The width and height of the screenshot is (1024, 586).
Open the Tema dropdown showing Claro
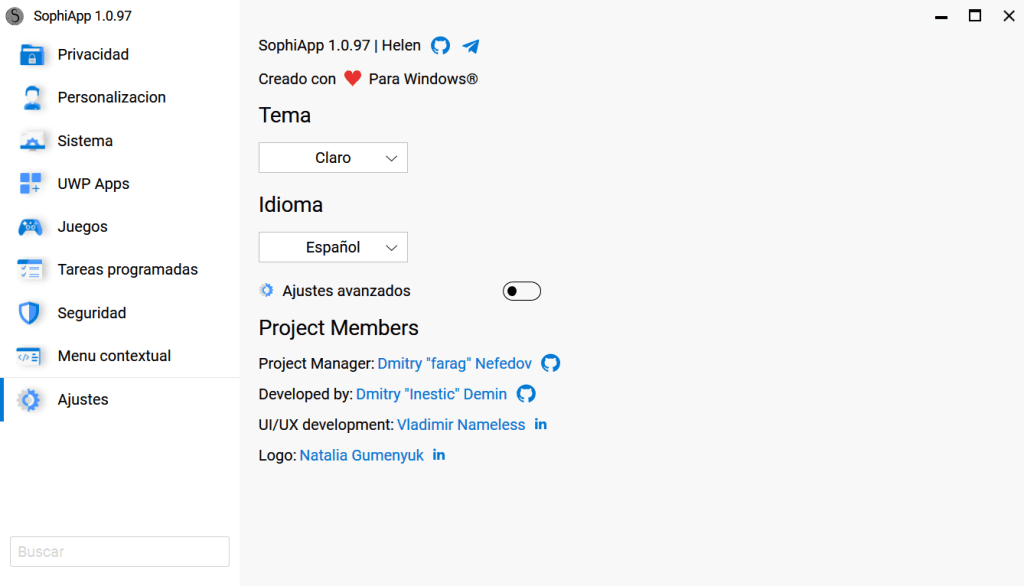[x=333, y=157]
